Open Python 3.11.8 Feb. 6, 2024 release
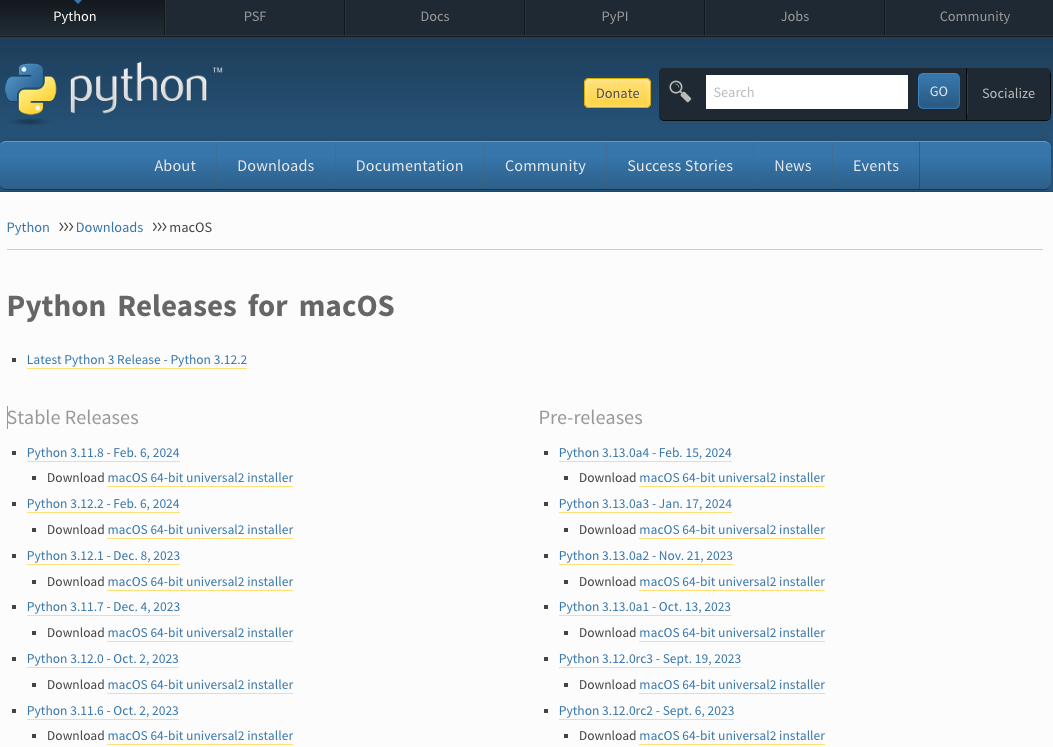The width and height of the screenshot is (1053, 747). pos(103,453)
